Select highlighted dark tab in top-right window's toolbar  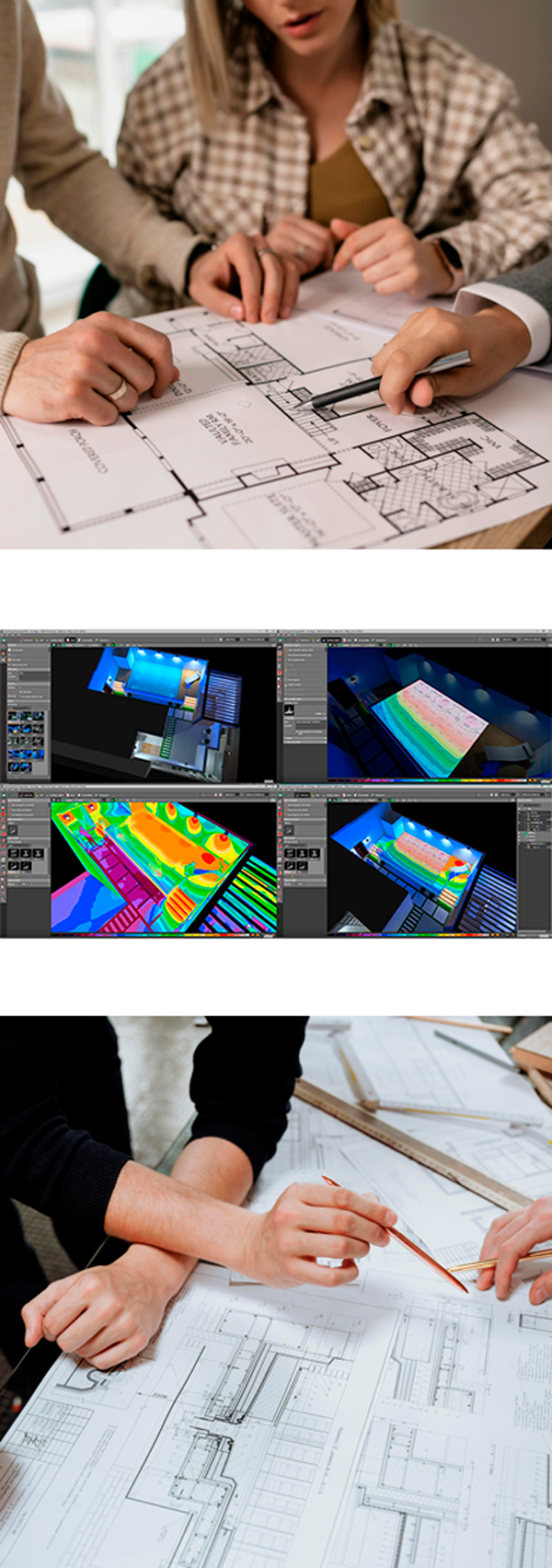tap(329, 638)
